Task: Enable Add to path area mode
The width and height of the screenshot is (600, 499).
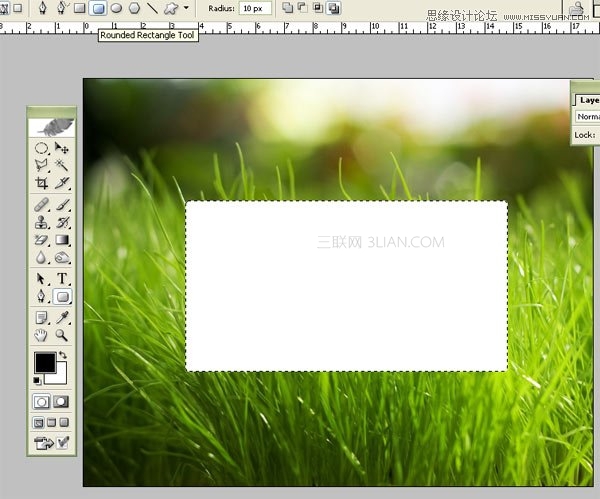Action: click(287, 8)
